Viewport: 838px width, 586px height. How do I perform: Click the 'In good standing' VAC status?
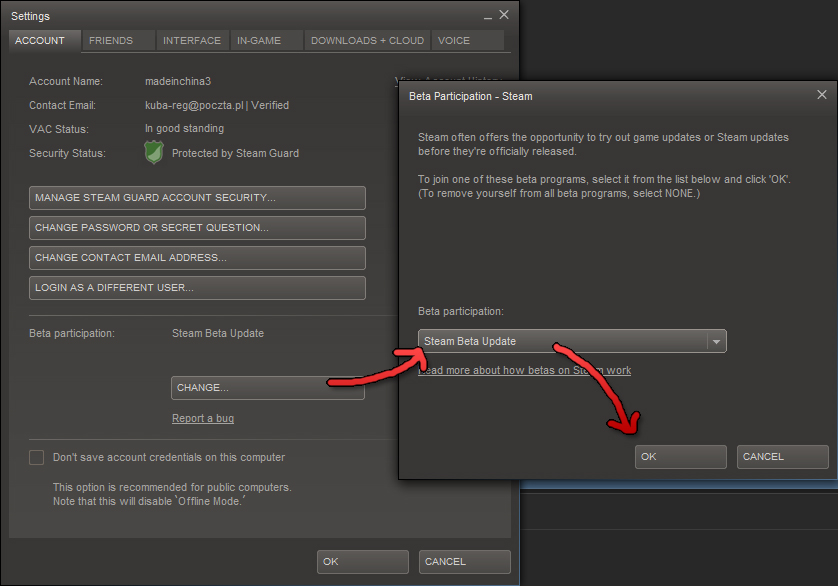[x=184, y=128]
